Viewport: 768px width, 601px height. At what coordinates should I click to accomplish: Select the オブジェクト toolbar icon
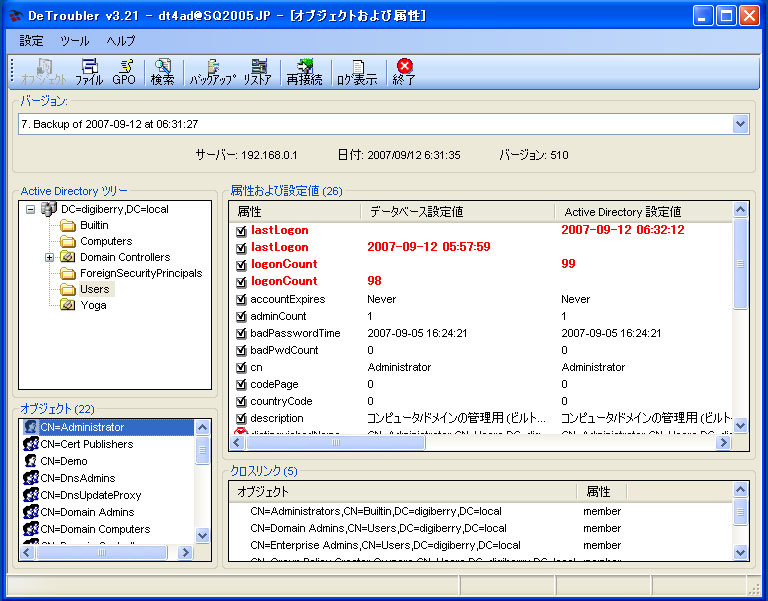44,72
